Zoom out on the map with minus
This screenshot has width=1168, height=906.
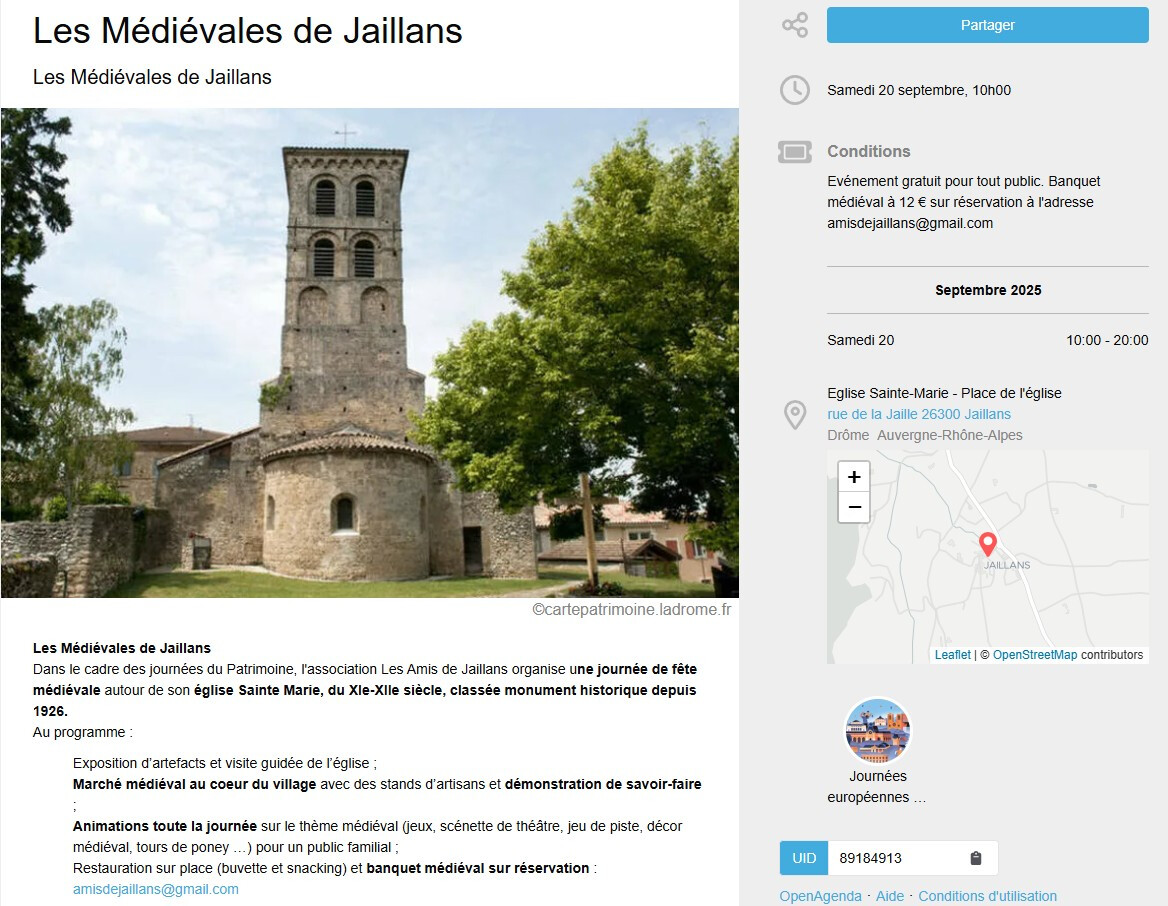(x=854, y=507)
